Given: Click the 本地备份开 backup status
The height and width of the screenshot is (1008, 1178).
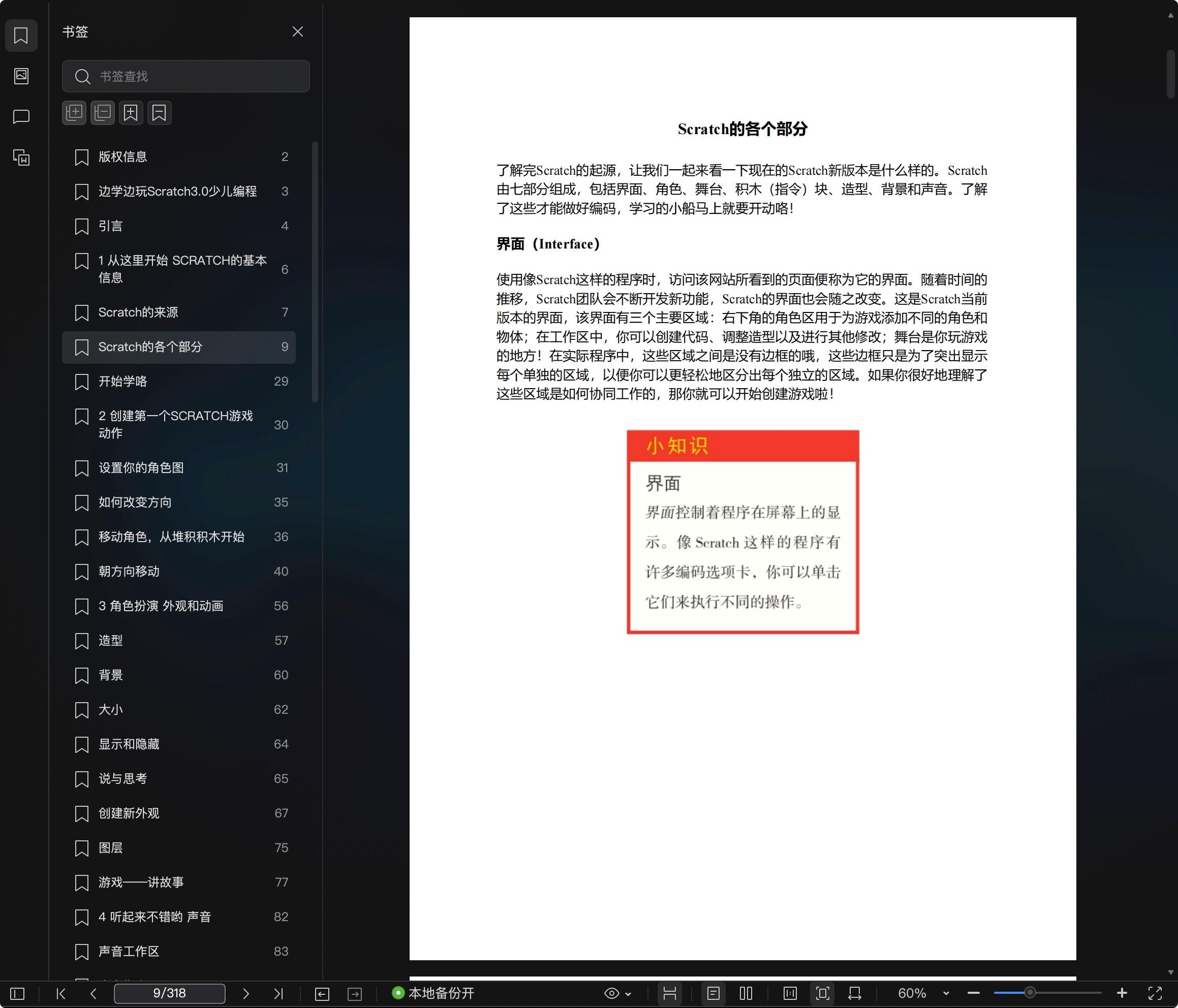Looking at the screenshot, I should (433, 993).
